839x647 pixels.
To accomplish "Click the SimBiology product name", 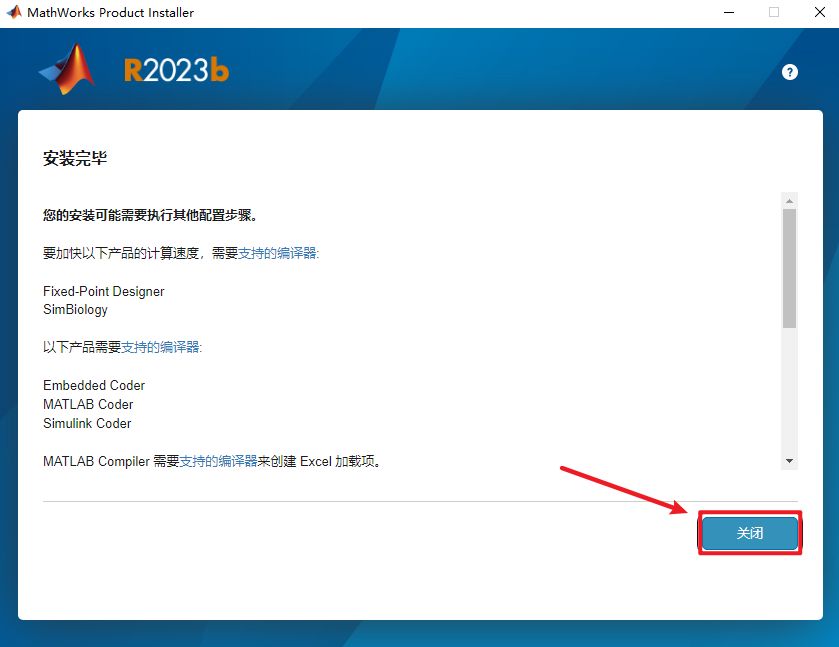I will [x=75, y=310].
